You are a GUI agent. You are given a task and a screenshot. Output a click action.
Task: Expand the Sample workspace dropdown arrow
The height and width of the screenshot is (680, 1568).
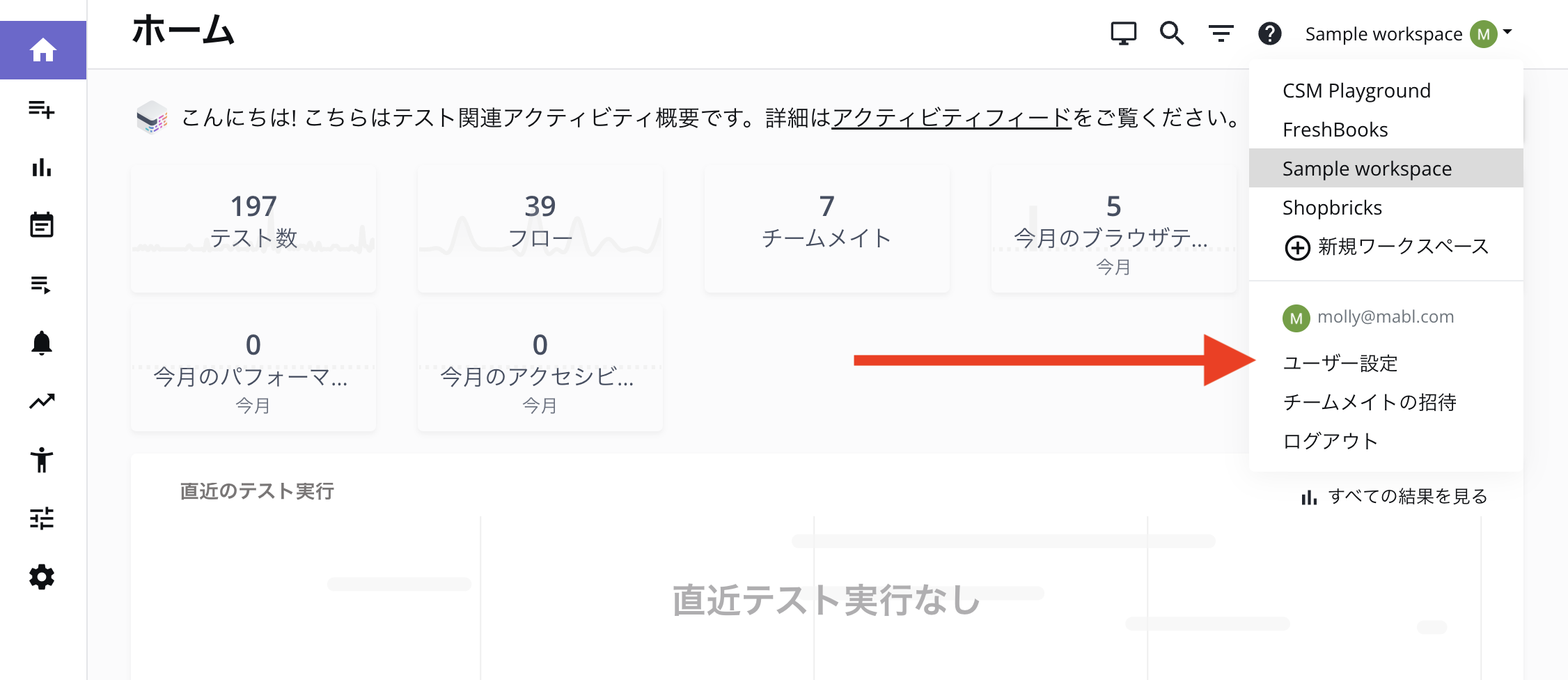pyautogui.click(x=1507, y=33)
